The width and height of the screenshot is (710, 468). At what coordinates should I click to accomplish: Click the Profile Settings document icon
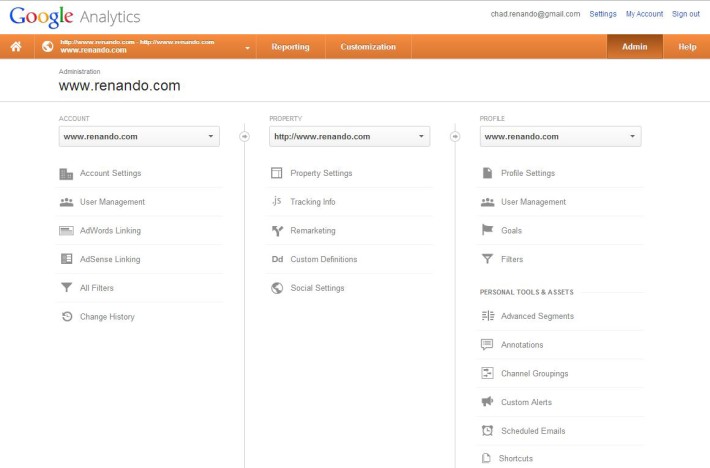pyautogui.click(x=487, y=173)
